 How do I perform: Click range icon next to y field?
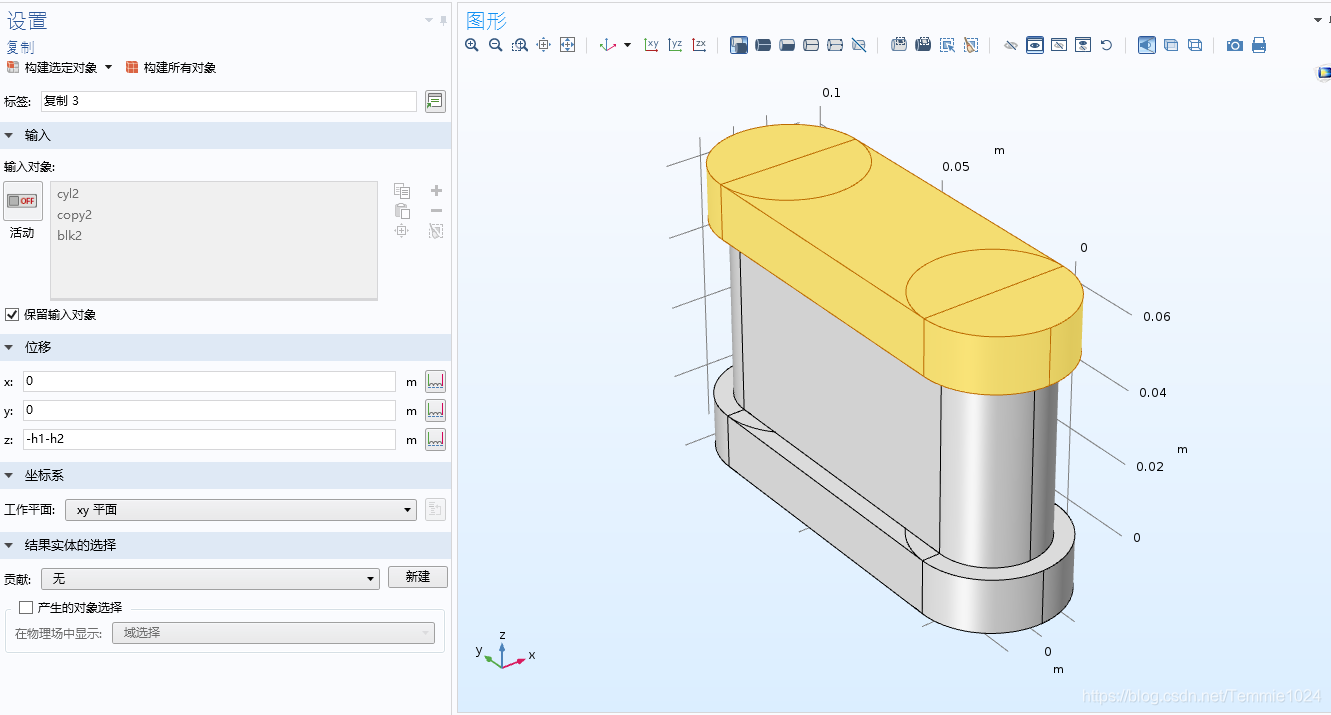(x=435, y=410)
